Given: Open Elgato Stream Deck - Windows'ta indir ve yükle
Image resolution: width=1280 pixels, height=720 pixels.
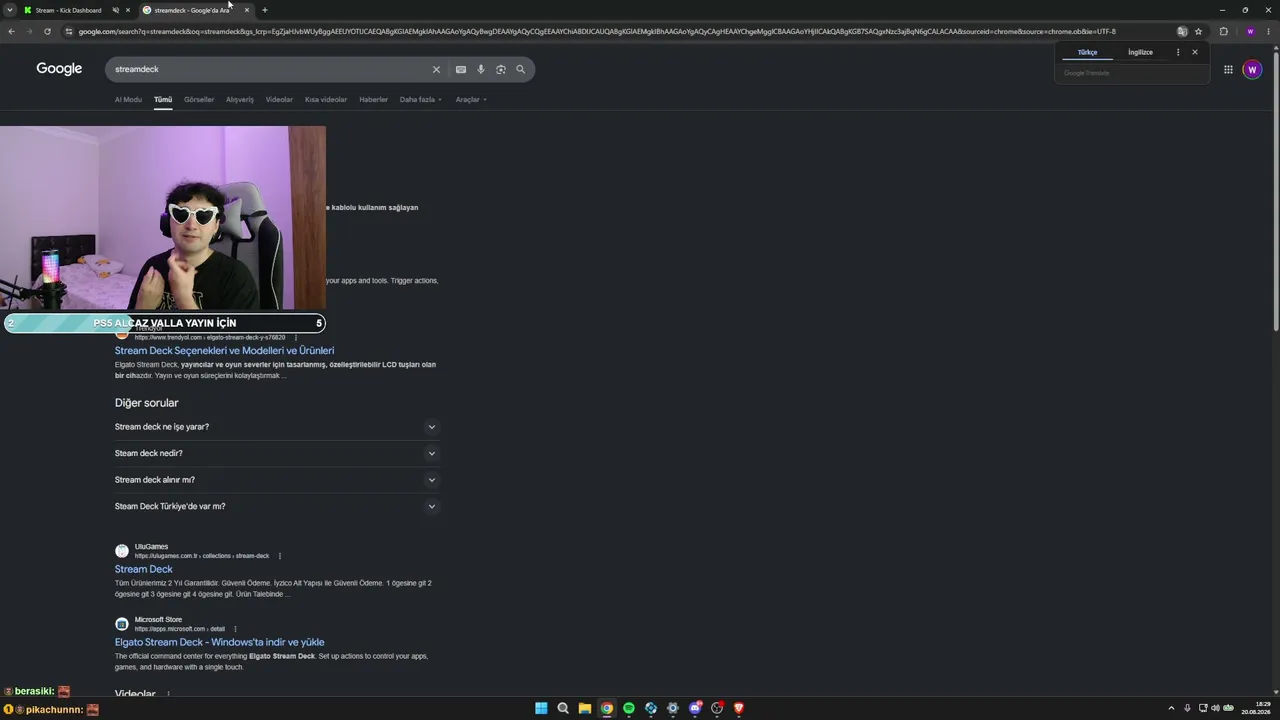Looking at the screenshot, I should pyautogui.click(x=219, y=642).
